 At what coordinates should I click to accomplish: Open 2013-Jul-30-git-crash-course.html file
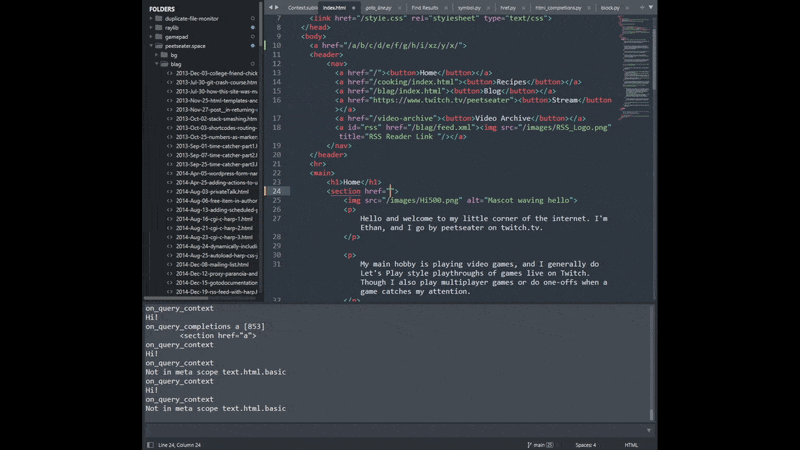point(217,82)
